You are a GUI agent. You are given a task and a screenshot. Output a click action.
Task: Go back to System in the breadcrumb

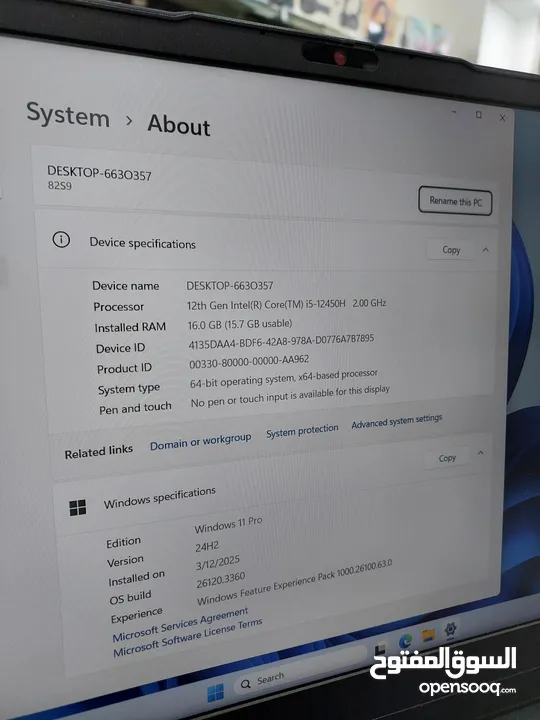pos(68,115)
